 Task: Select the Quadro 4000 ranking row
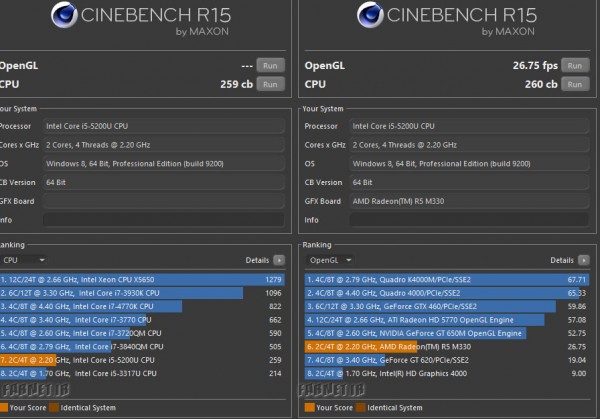click(x=447, y=293)
